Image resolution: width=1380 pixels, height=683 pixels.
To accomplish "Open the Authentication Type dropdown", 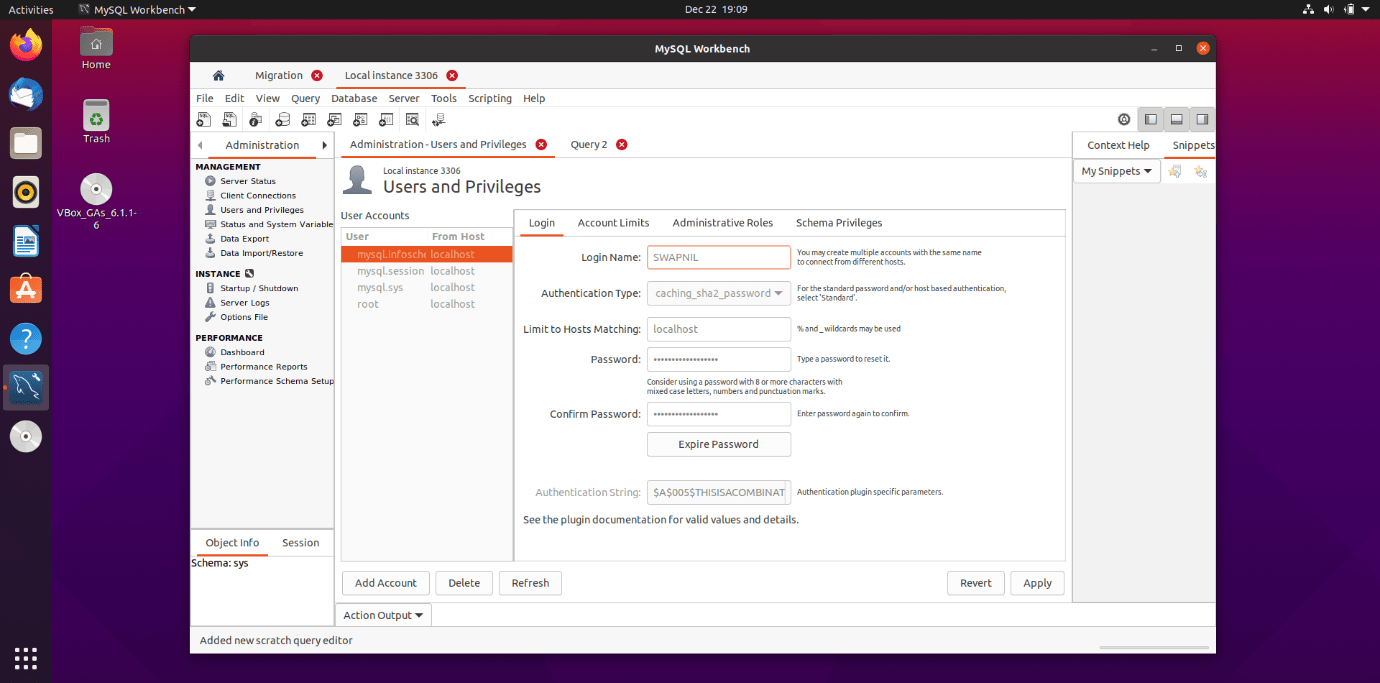I will tap(718, 293).
